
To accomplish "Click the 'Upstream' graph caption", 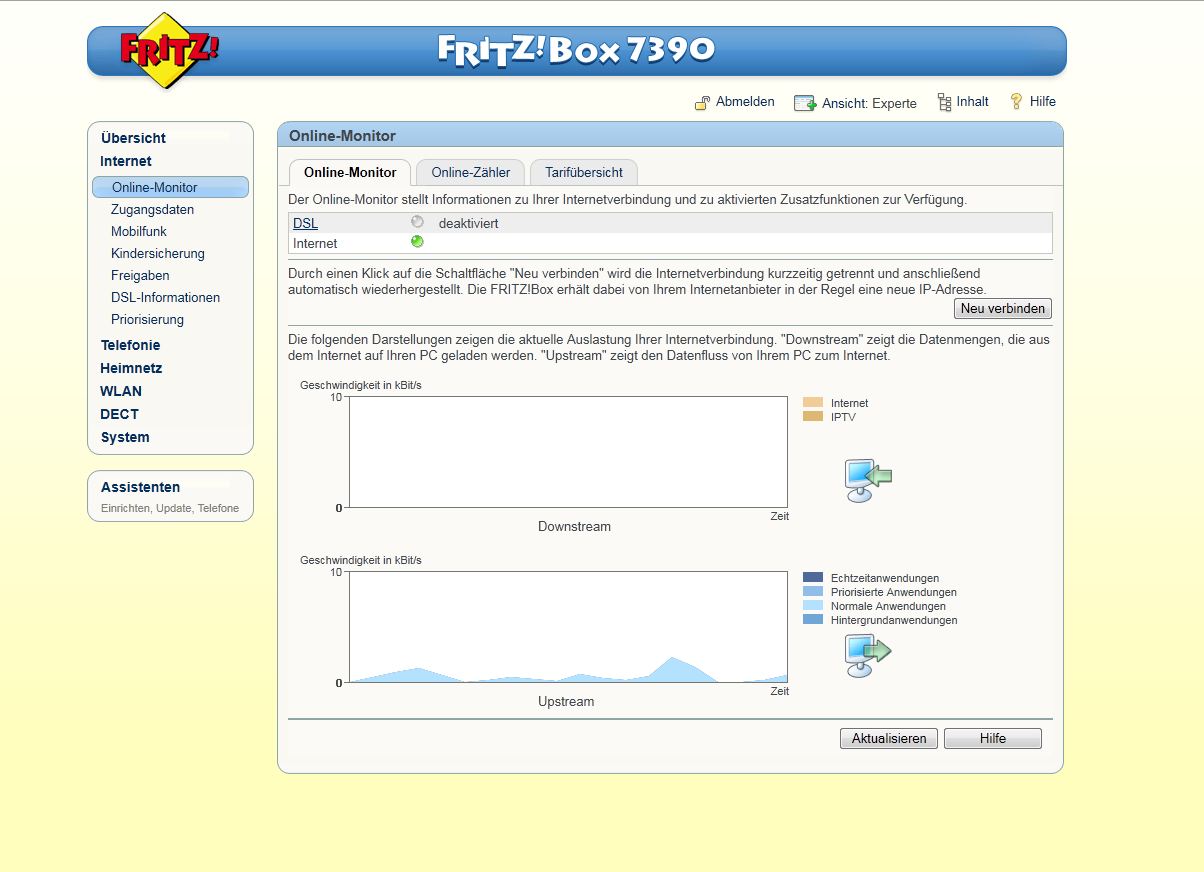I will pos(566,701).
